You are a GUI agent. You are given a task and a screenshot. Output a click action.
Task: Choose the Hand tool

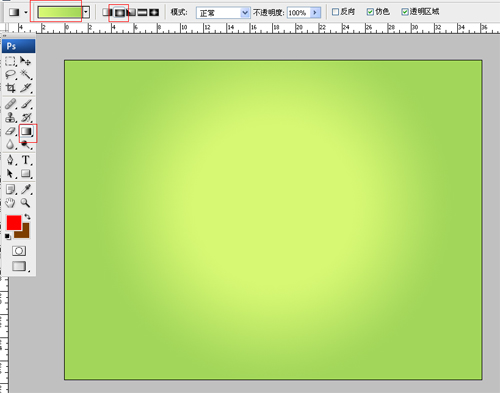click(11, 203)
